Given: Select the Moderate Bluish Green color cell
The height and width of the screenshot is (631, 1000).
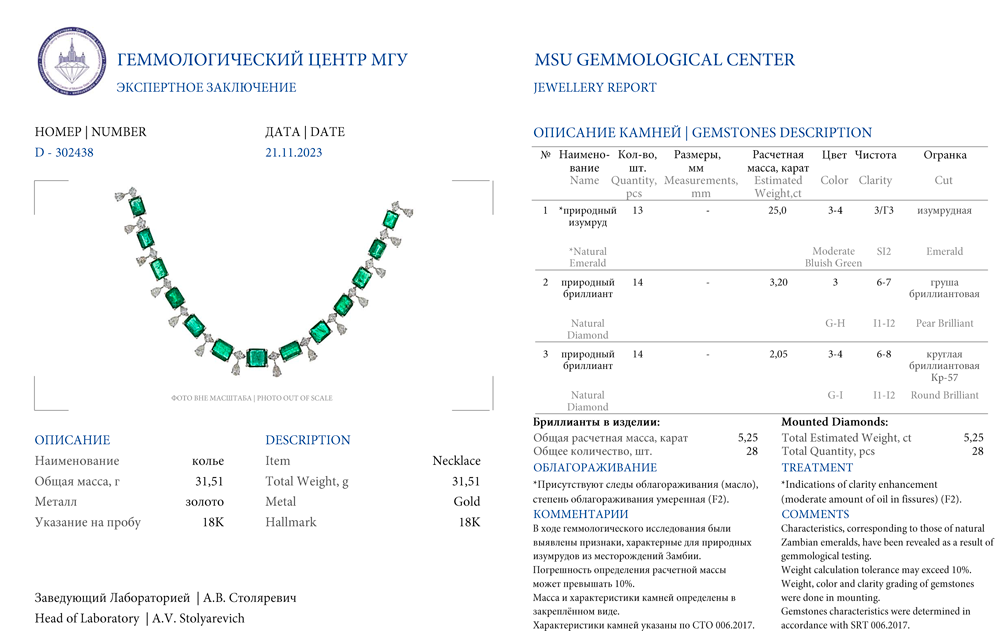Looking at the screenshot, I should click(833, 257).
